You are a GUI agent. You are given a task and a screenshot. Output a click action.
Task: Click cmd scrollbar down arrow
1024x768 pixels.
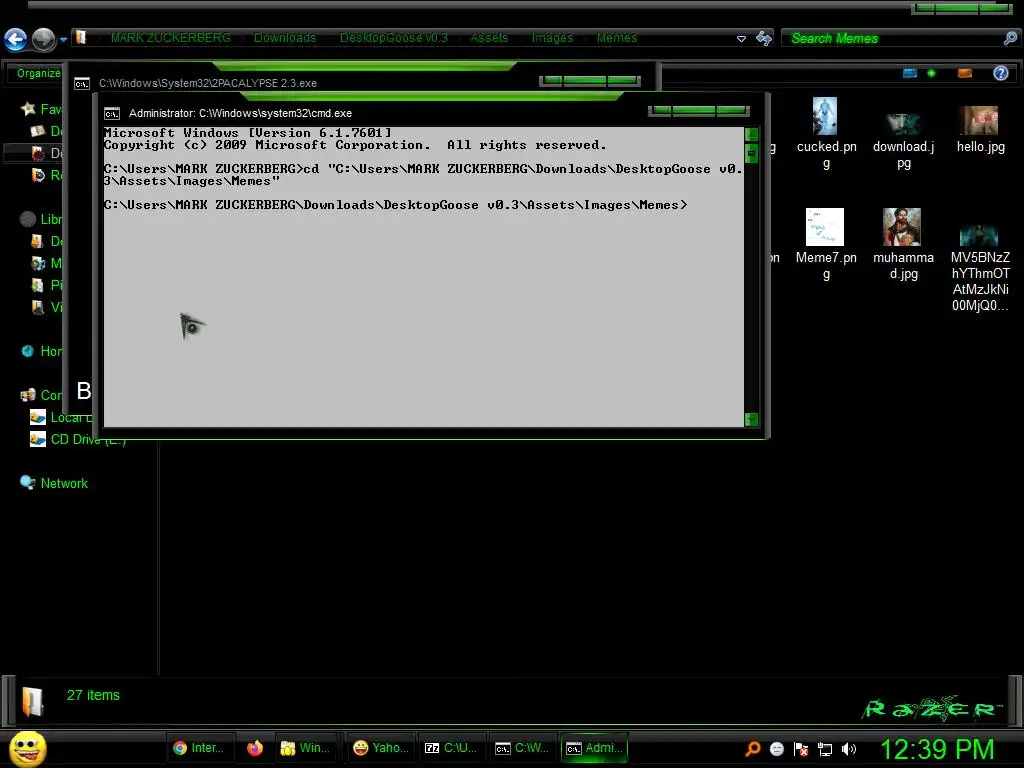pos(752,420)
